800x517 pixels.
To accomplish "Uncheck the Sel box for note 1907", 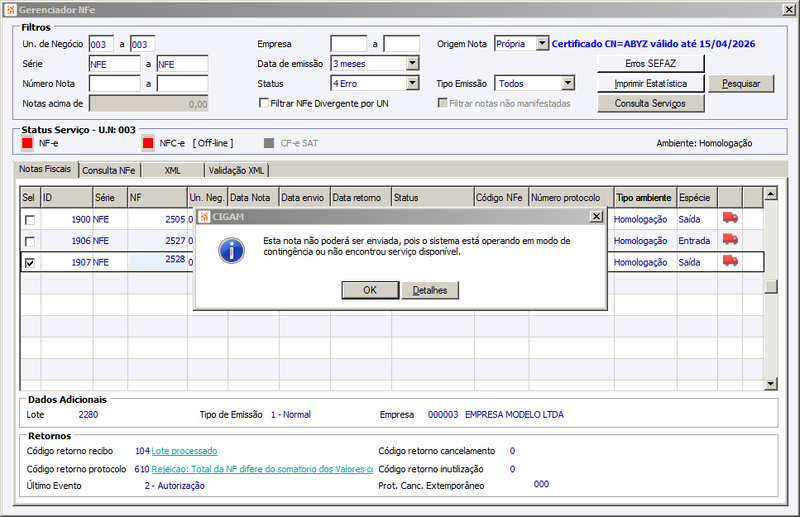I will tap(30, 263).
